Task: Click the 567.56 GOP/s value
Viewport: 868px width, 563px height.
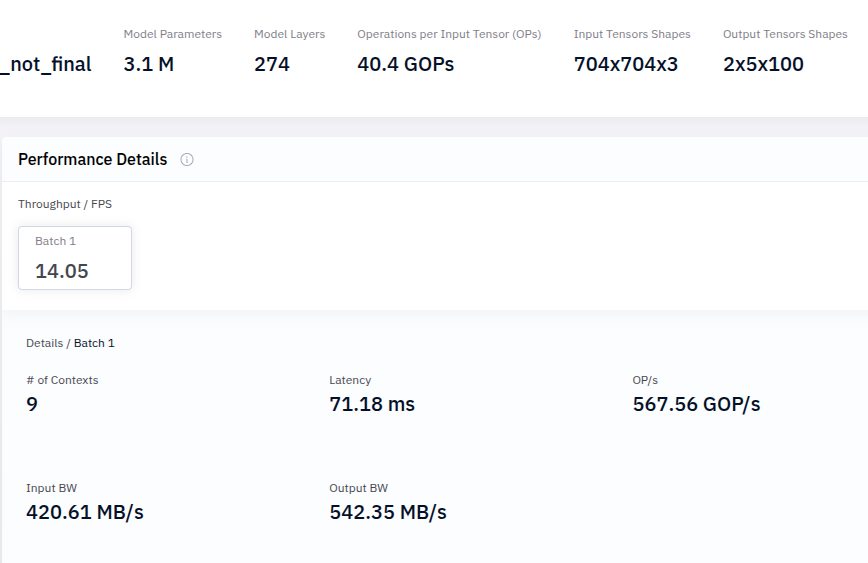Action: coord(696,404)
